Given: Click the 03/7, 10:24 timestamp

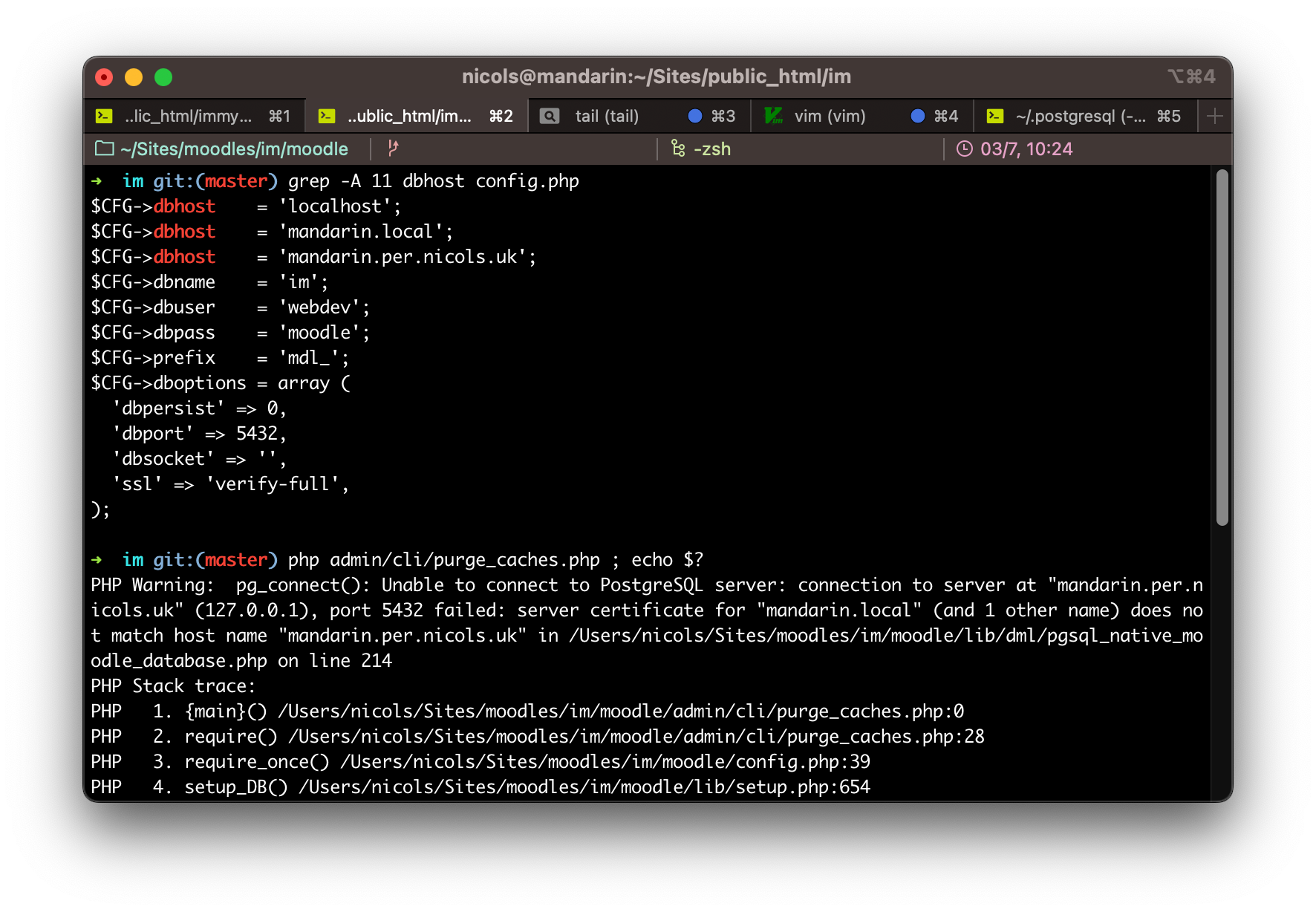Looking at the screenshot, I should [1026, 149].
